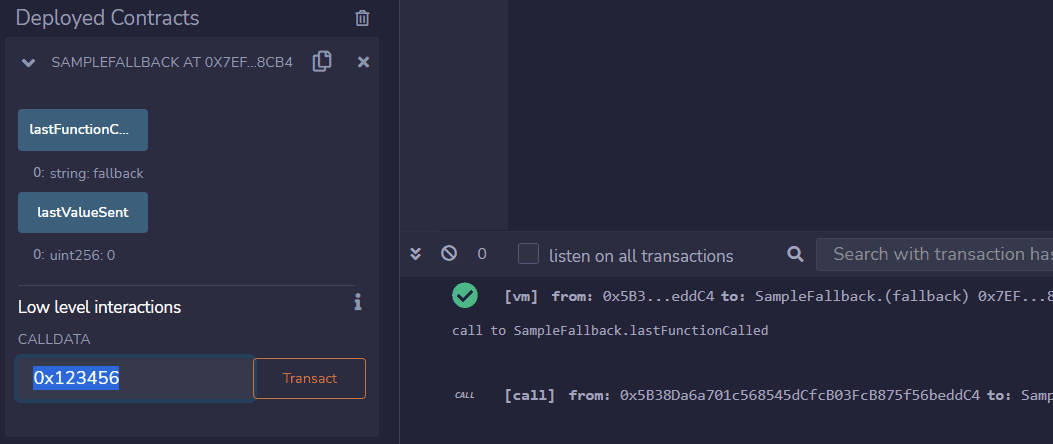This screenshot has height=444, width=1053.
Task: Call the lastValueSent getter button
Action: point(83,212)
